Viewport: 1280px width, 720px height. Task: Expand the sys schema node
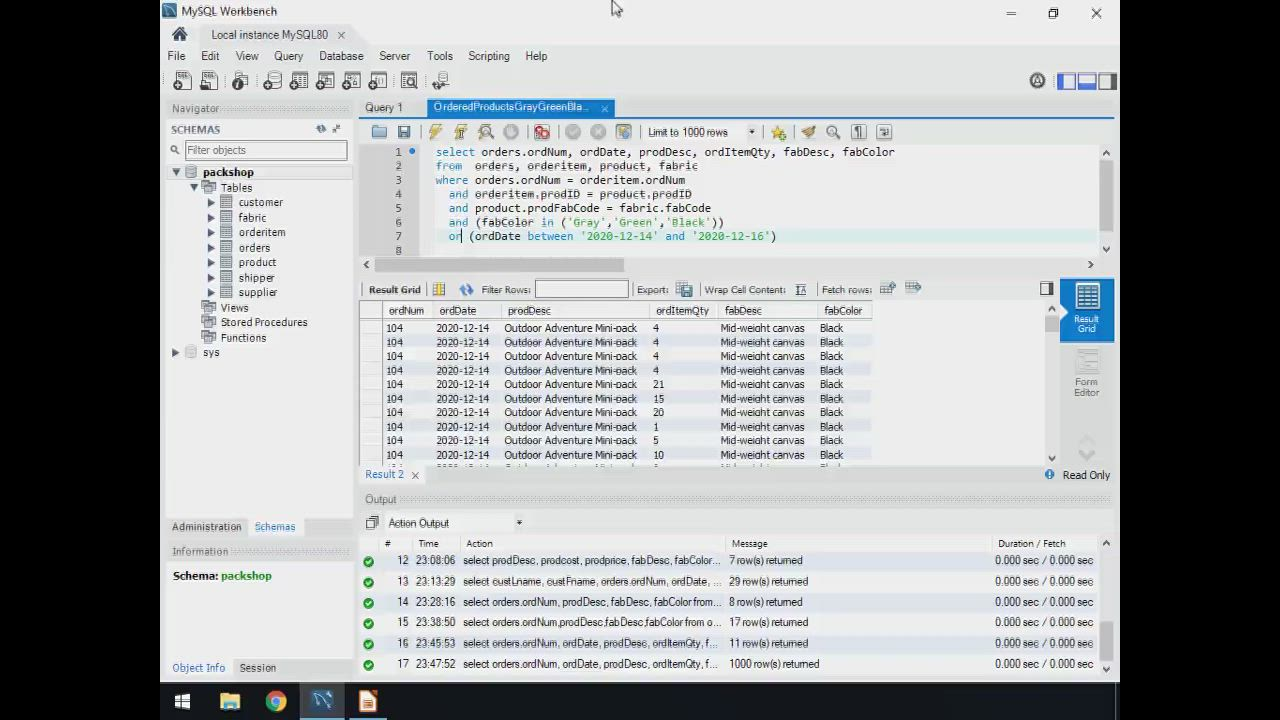pos(176,353)
